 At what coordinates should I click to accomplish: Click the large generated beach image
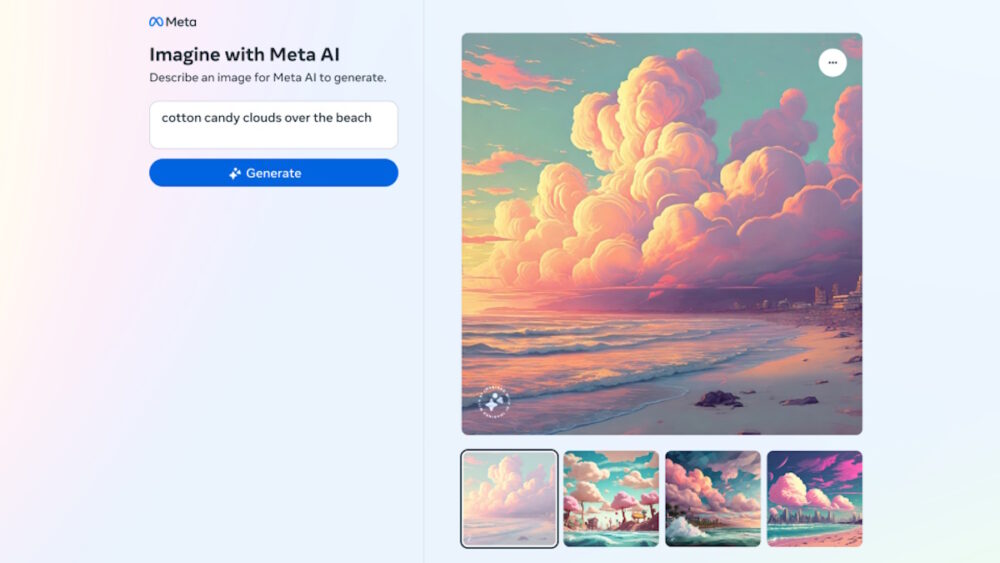click(x=661, y=234)
